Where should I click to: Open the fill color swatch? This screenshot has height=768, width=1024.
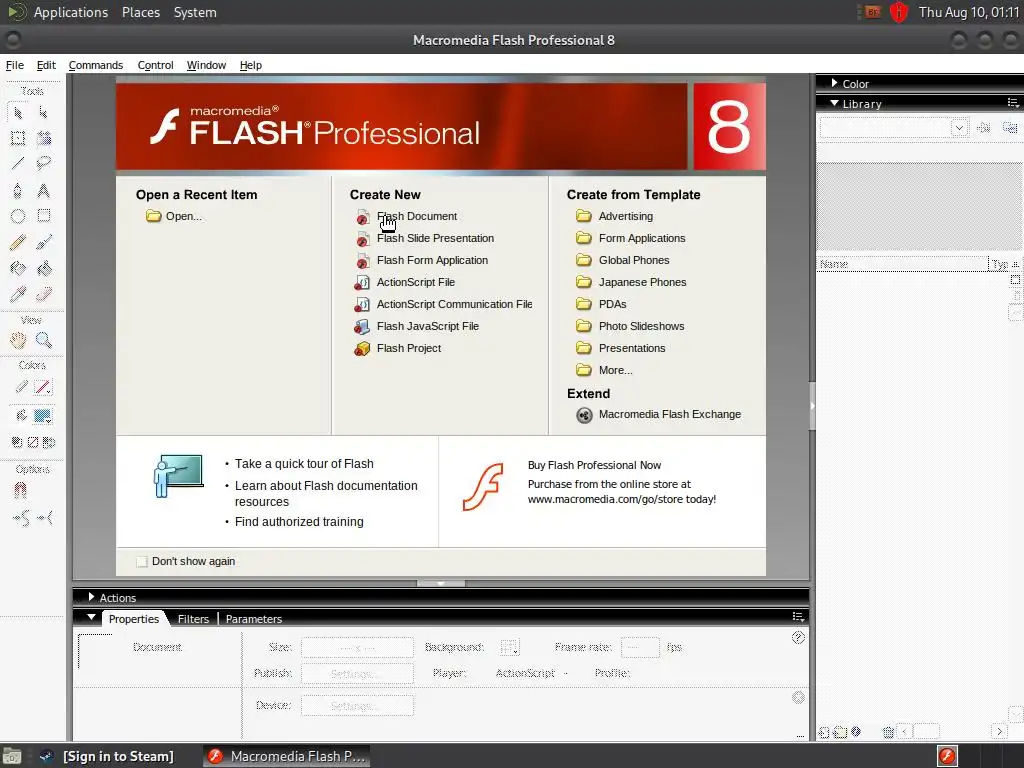(x=43, y=416)
